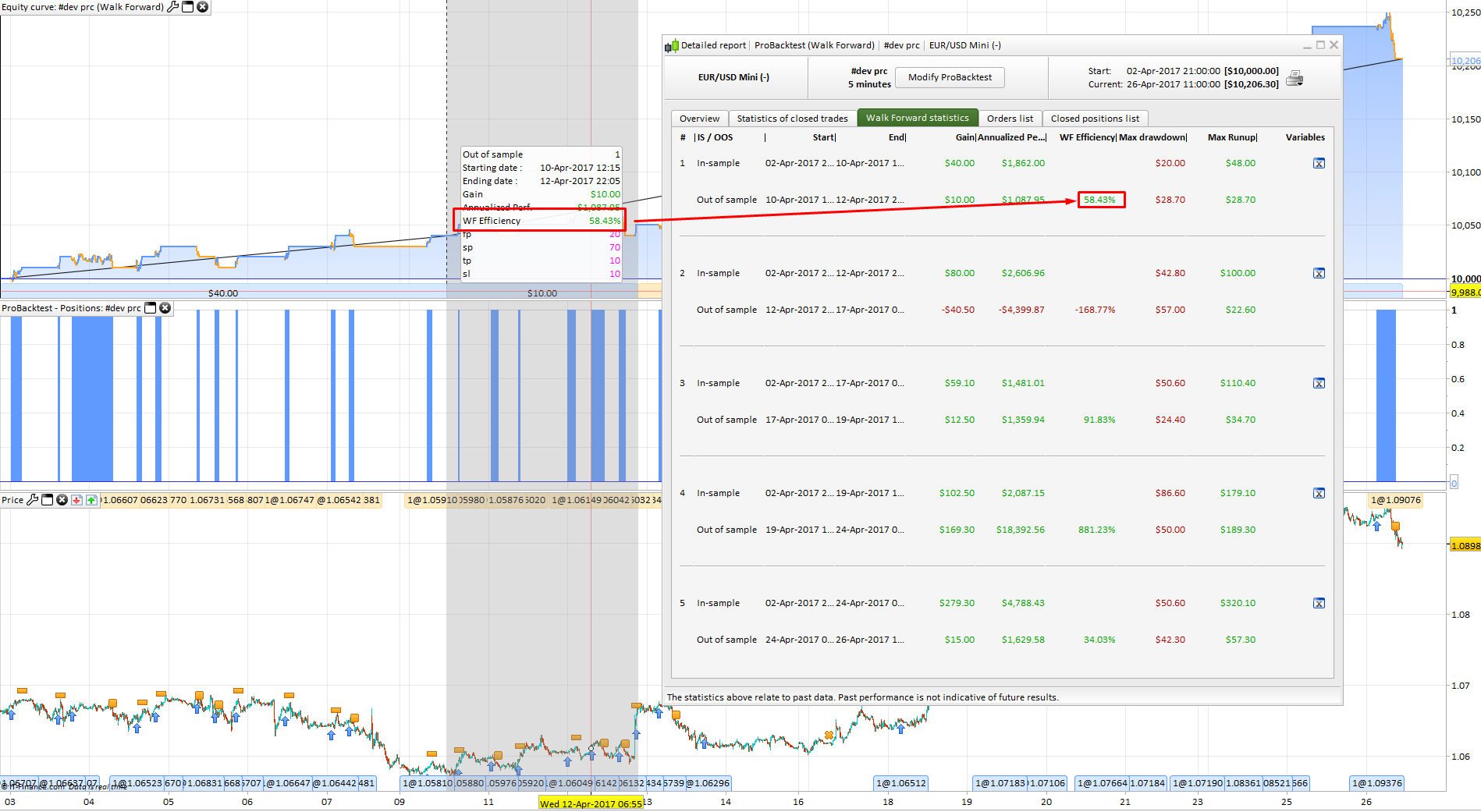The width and height of the screenshot is (1481, 812).
Task: Show variables for walk forward row 2
Action: click(1319, 273)
